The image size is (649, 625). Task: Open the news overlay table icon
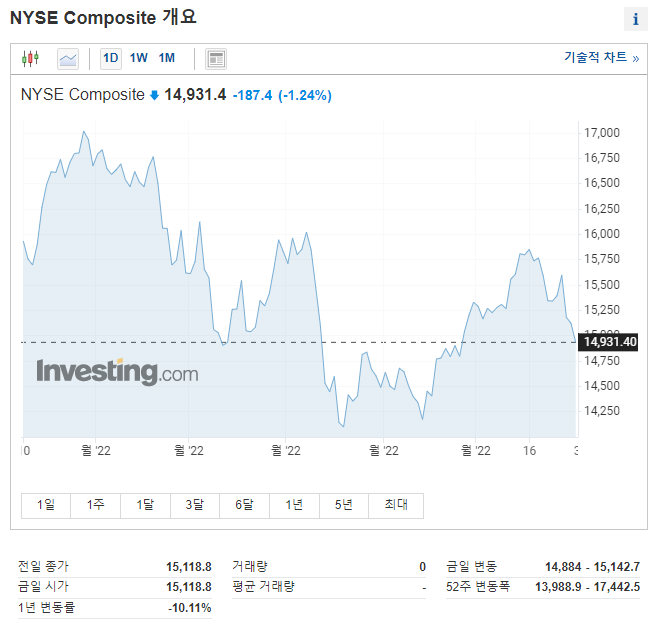(x=216, y=59)
